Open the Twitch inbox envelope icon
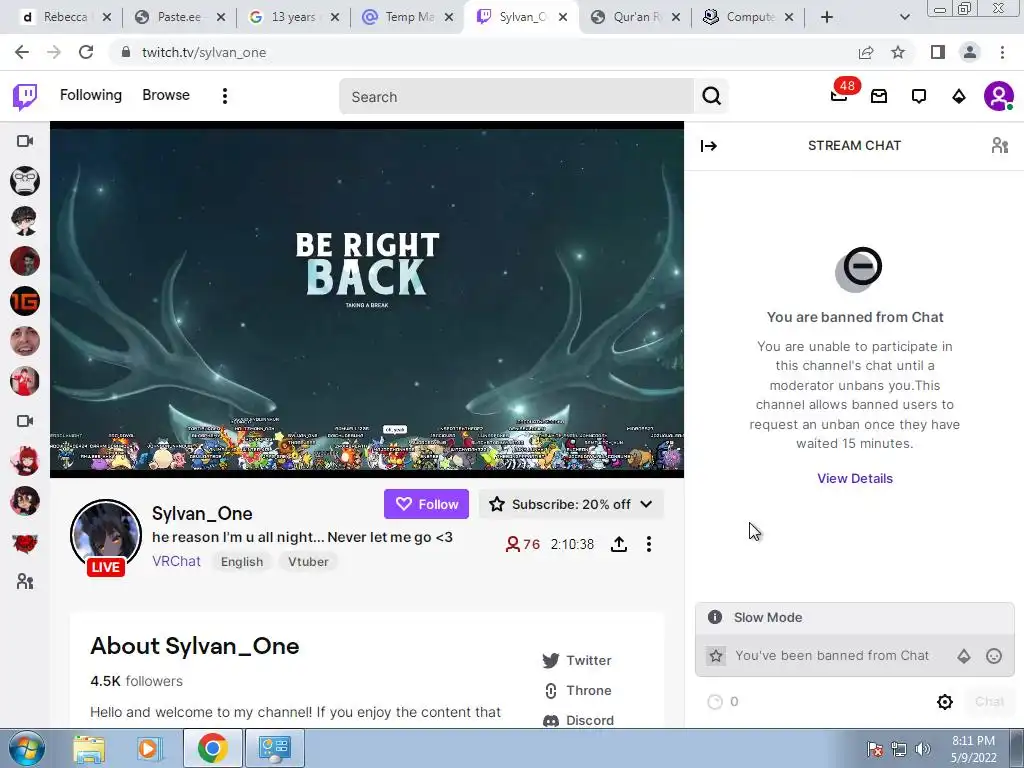1024x768 pixels. tap(879, 97)
